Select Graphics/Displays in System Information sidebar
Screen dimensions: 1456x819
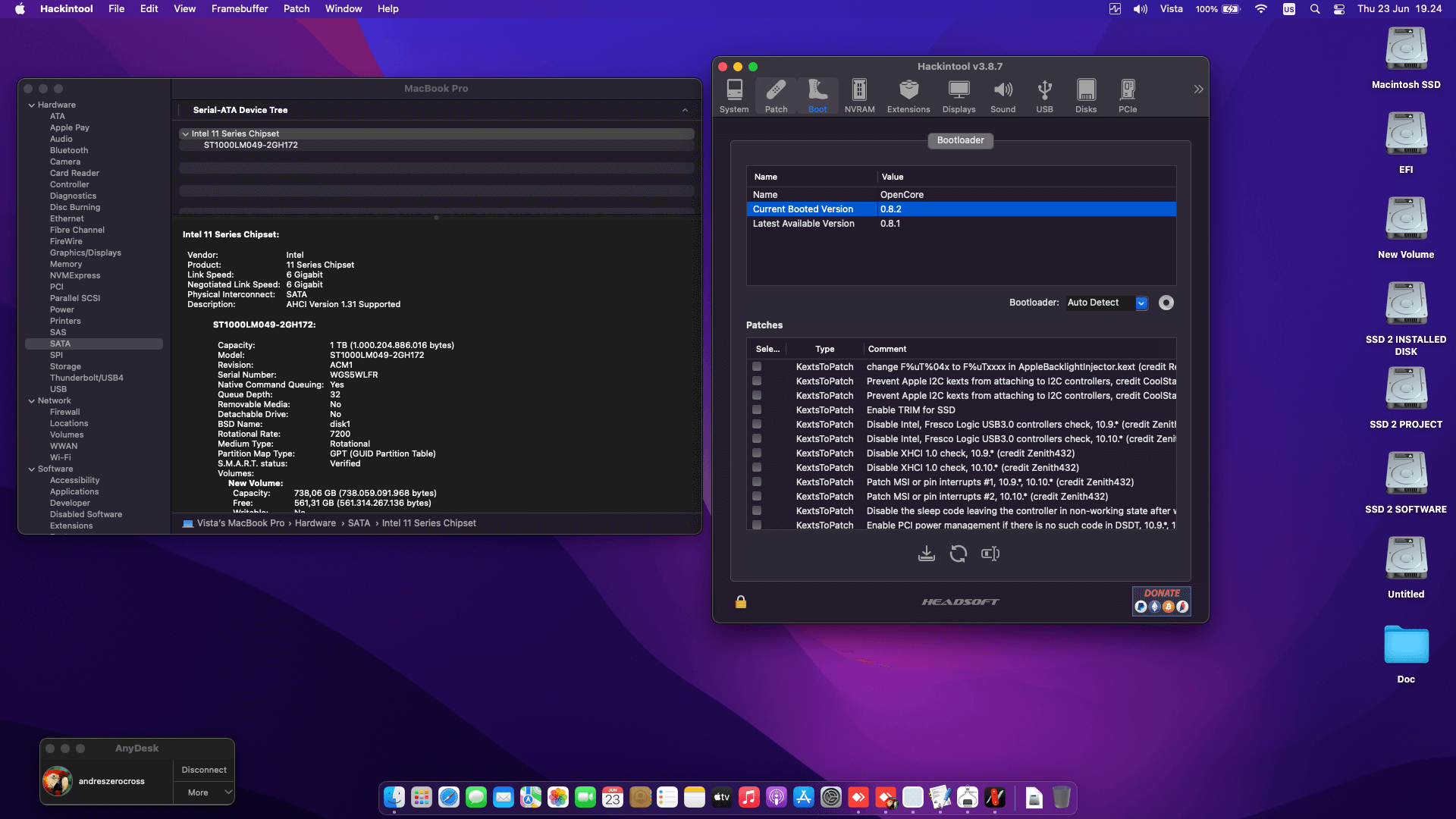[x=86, y=253]
